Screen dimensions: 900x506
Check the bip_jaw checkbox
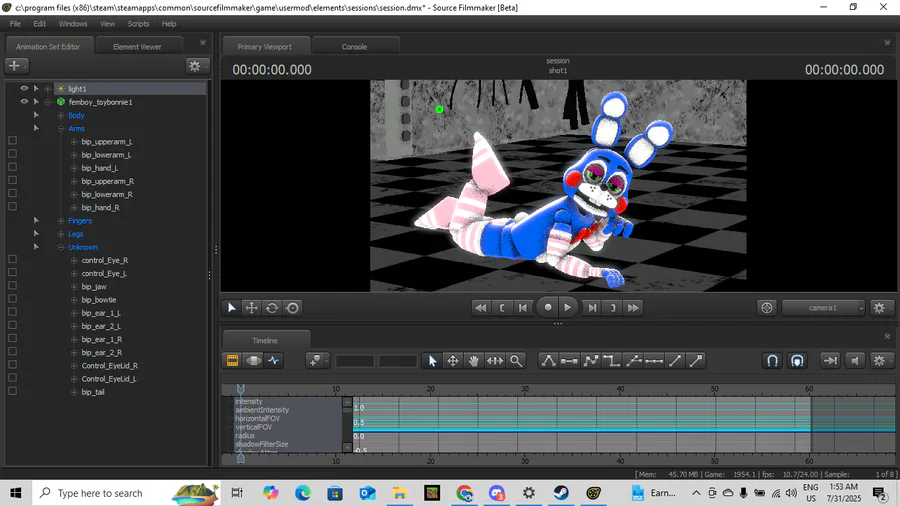pyautogui.click(x=13, y=286)
